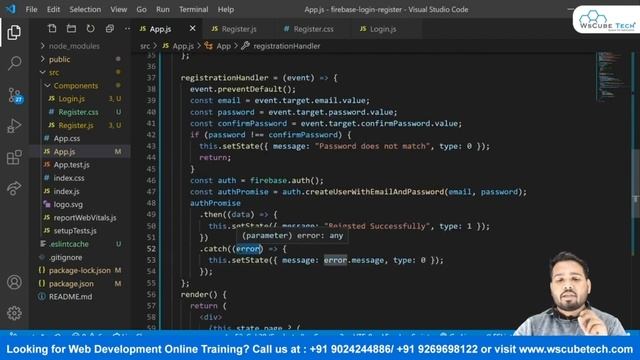Viewport: 640px width, 360px height.
Task: Click 'createUserWithEmailAndPassword' in the code
Action: coord(375,192)
